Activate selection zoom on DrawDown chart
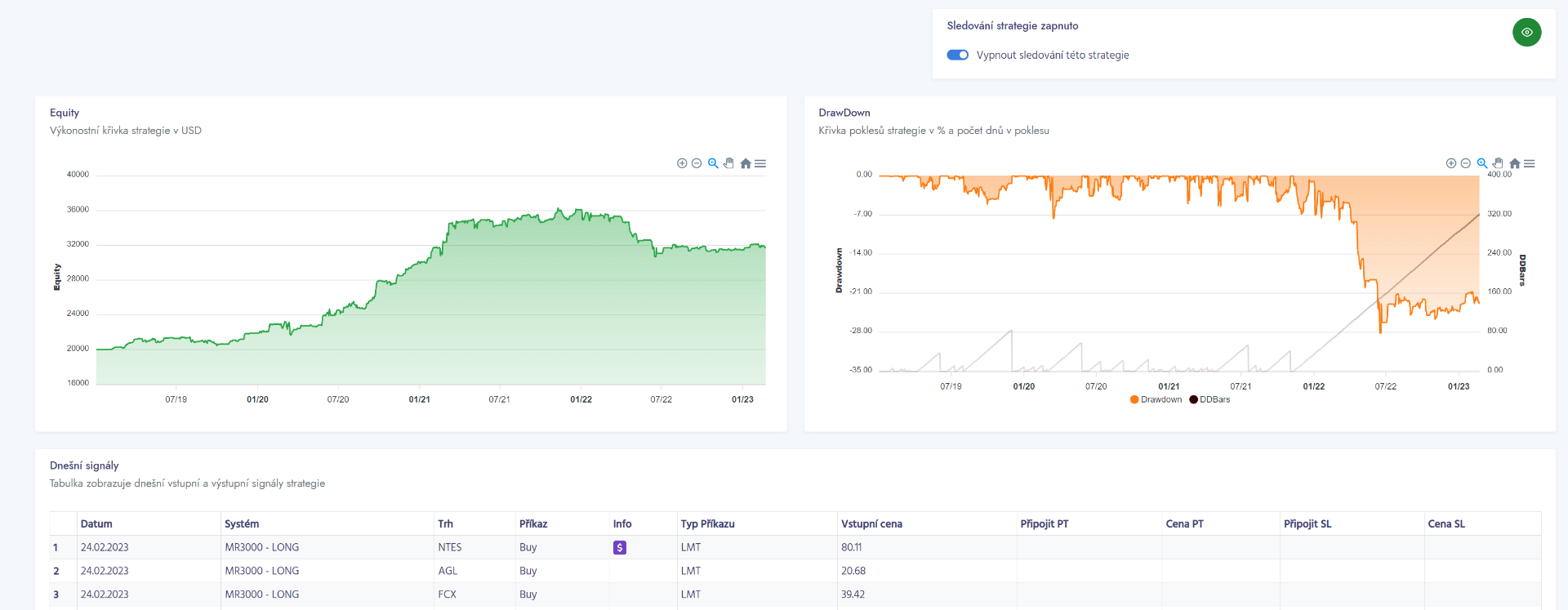The image size is (1568, 610). [x=1482, y=163]
